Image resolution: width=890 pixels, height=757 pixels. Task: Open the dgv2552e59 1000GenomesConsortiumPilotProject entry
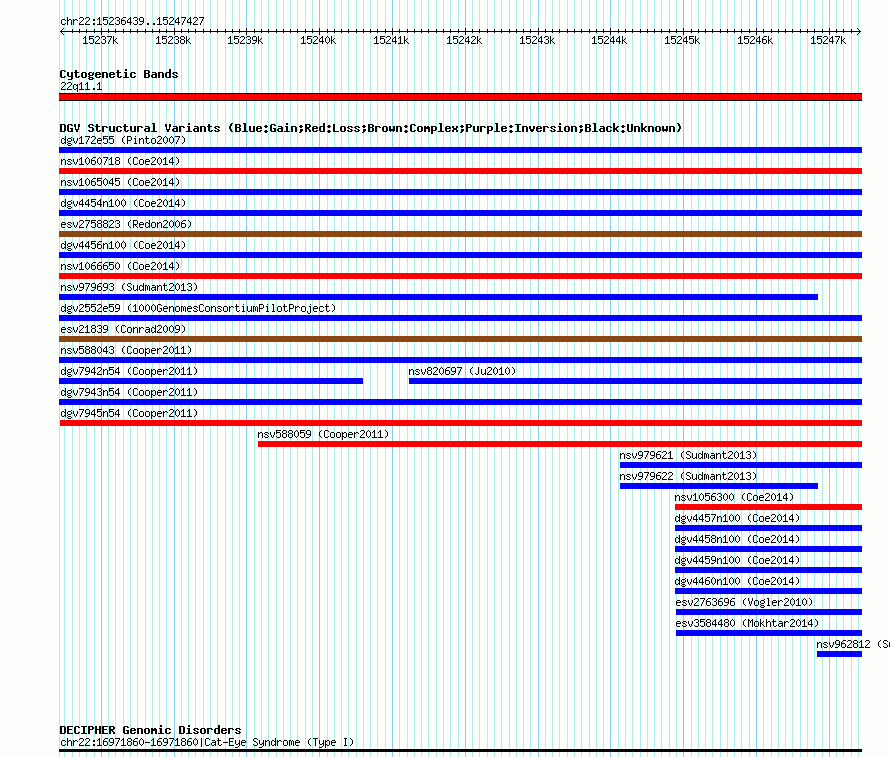pos(198,308)
